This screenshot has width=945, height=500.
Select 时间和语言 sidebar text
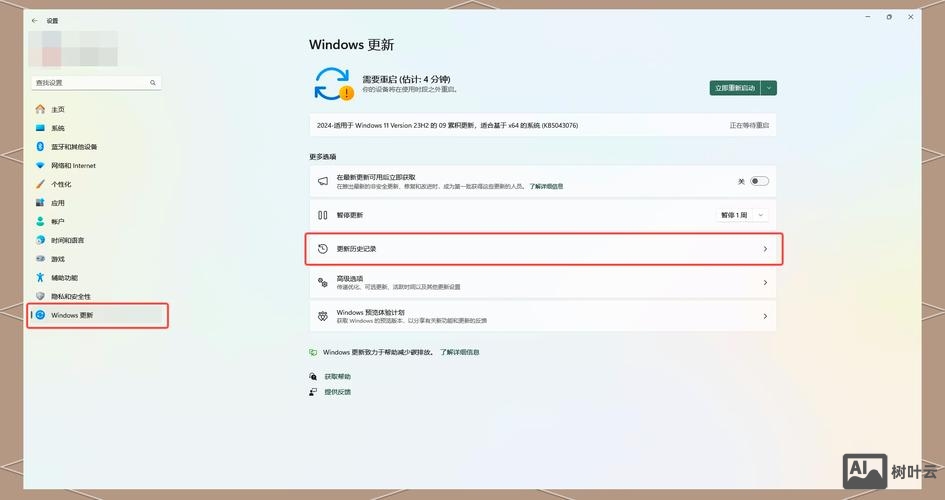pos(68,240)
